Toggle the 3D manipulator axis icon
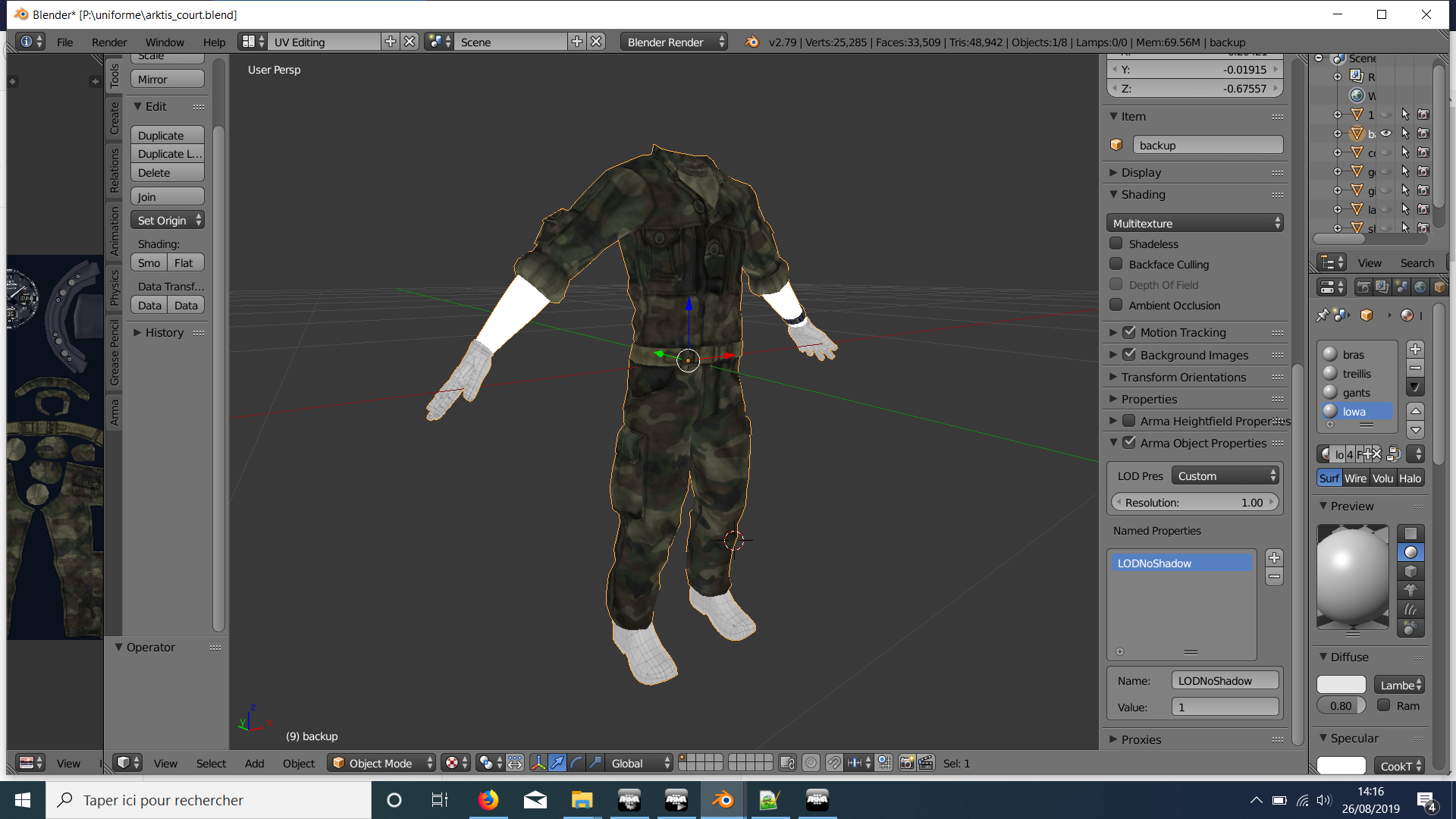The image size is (1456, 819). pos(538,763)
